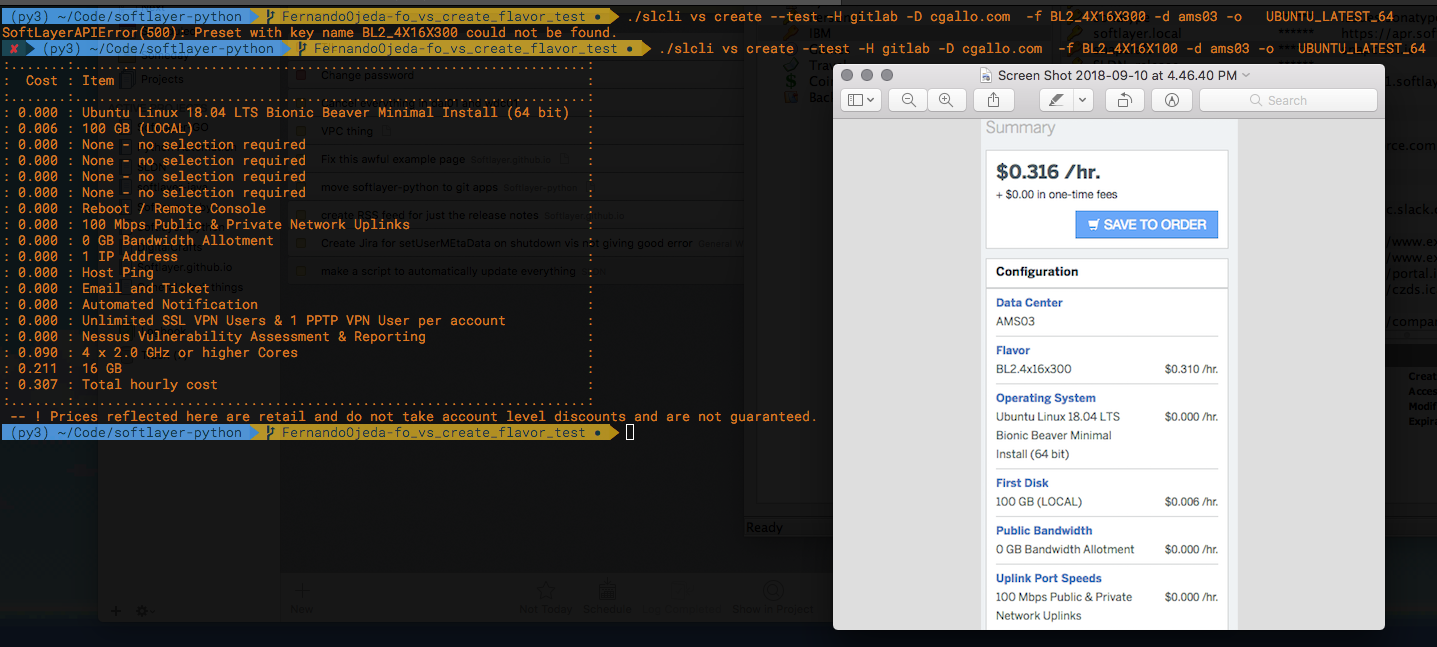The width and height of the screenshot is (1437, 647).
Task: Select the Highlight pen tool in Preview
Action: tap(1056, 100)
